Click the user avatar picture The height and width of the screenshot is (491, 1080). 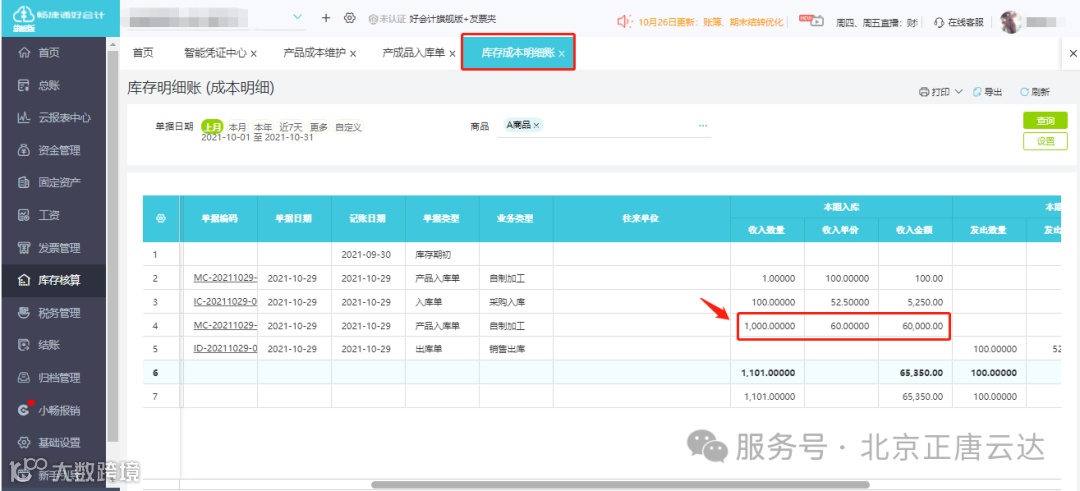pyautogui.click(x=1010, y=22)
